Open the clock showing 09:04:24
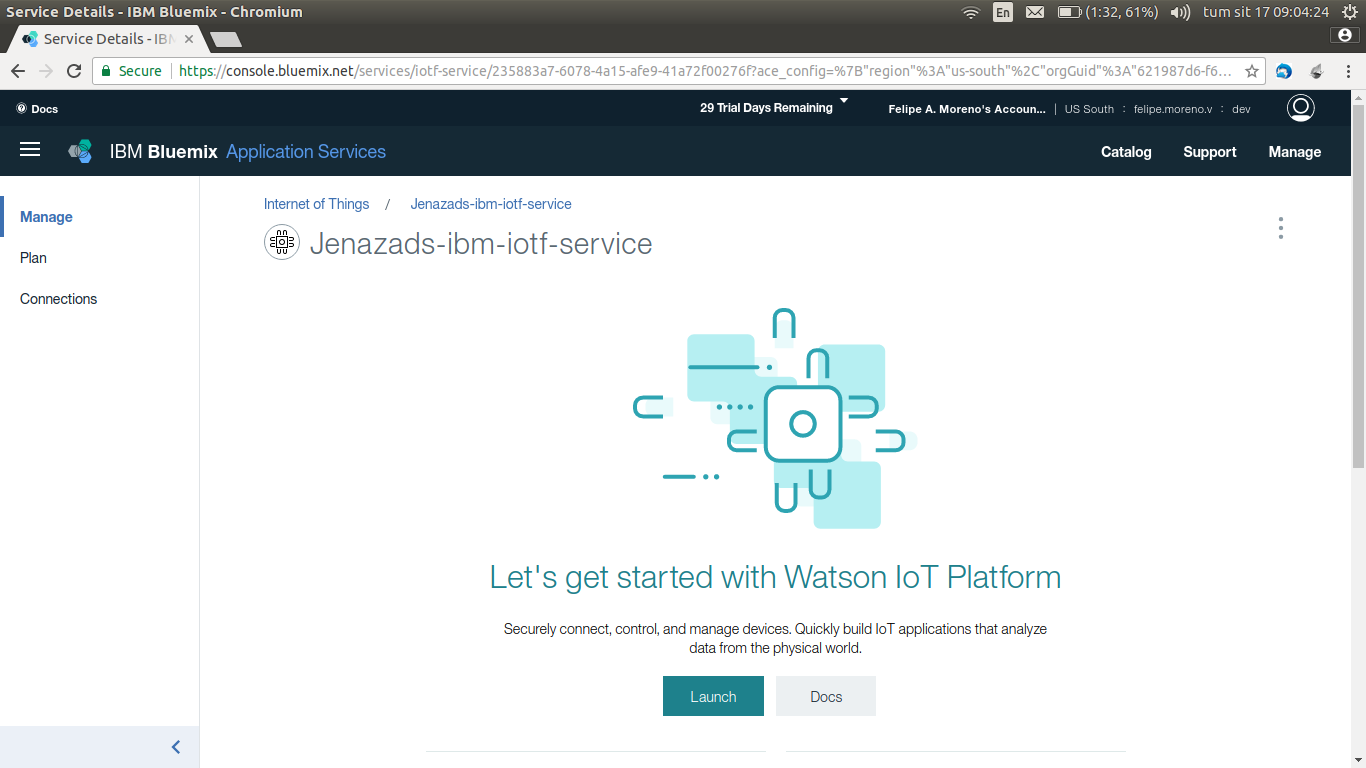The width and height of the screenshot is (1366, 768). point(1266,12)
